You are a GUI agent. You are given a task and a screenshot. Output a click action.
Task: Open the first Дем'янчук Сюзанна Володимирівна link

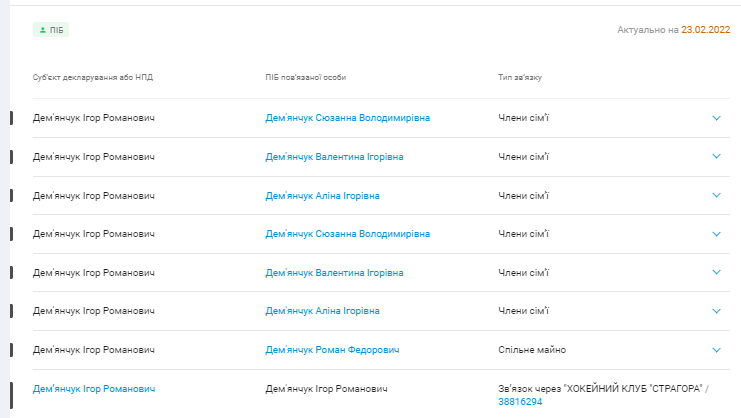click(347, 118)
